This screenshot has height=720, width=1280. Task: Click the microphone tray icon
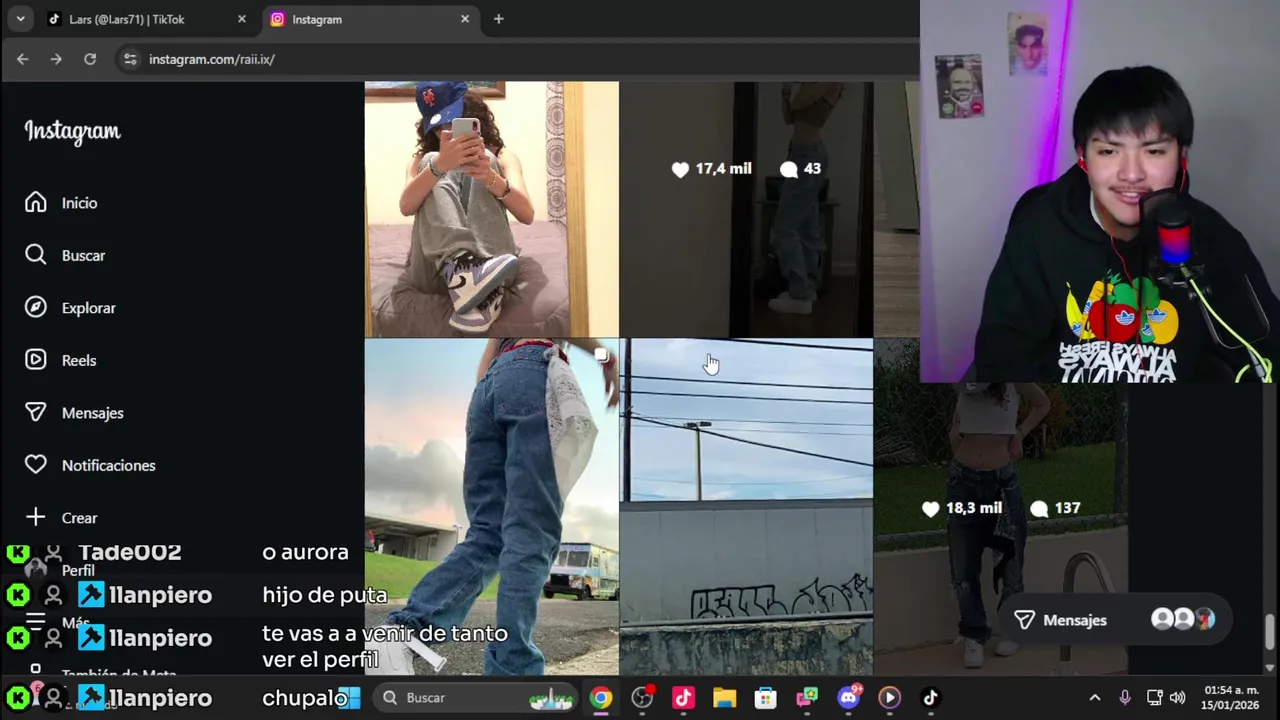[1125, 698]
